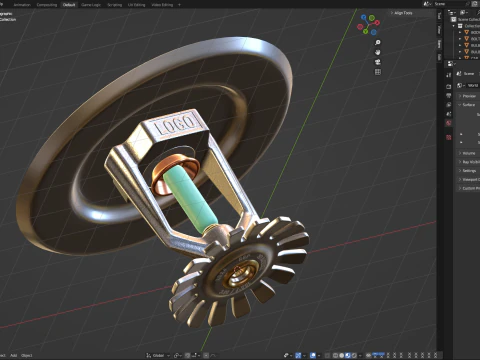Open the snapping options dropdown

(196, 355)
